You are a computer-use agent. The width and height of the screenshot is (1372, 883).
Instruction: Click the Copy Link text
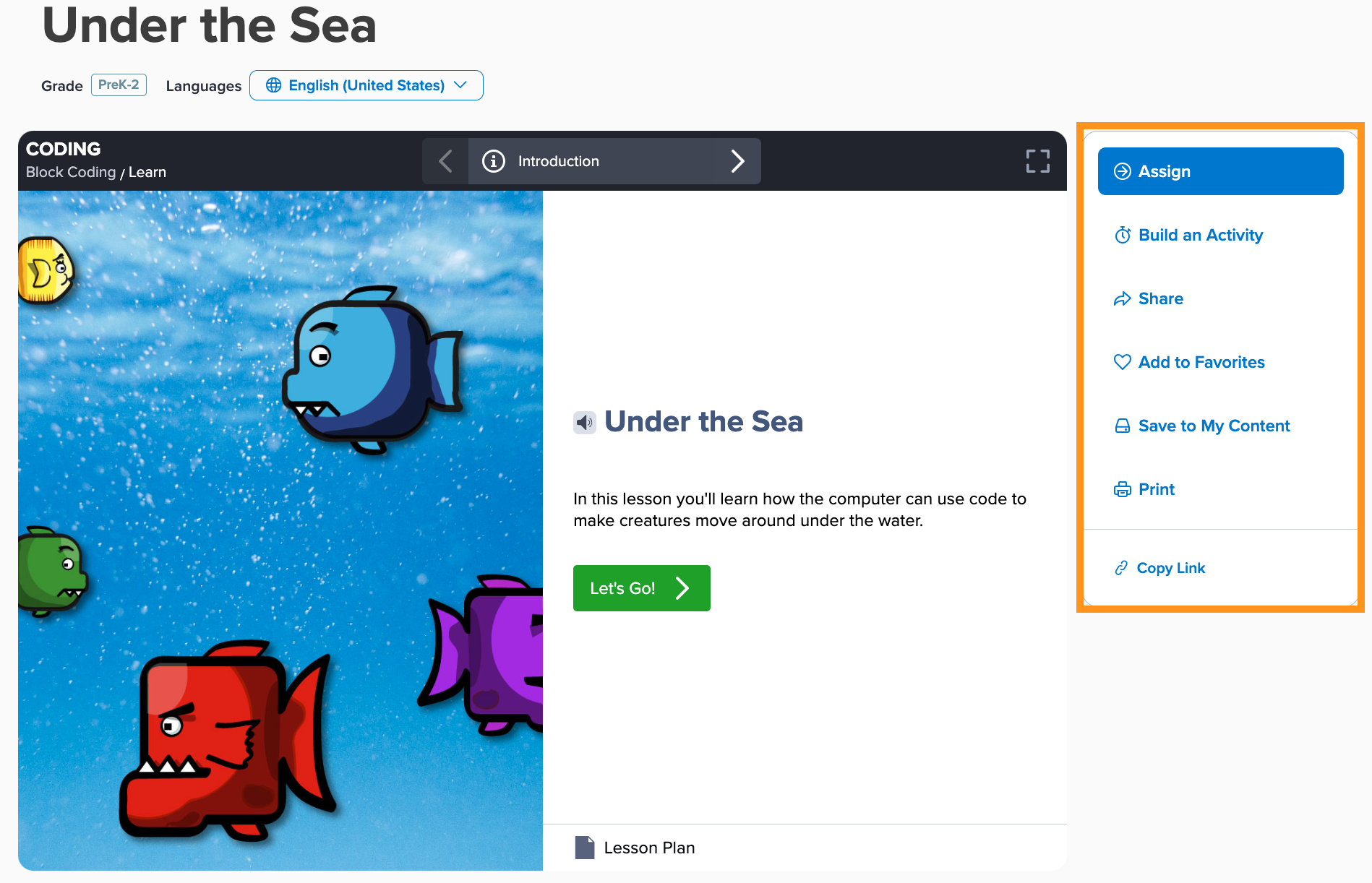click(1170, 568)
